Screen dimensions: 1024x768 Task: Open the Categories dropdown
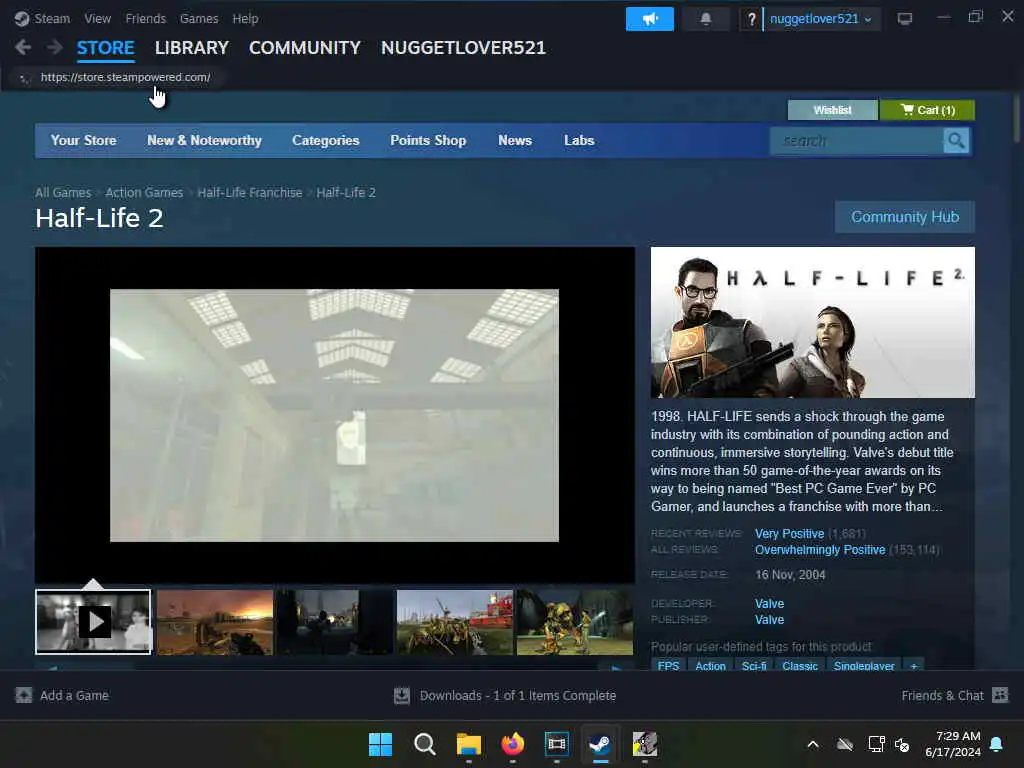[x=326, y=140]
